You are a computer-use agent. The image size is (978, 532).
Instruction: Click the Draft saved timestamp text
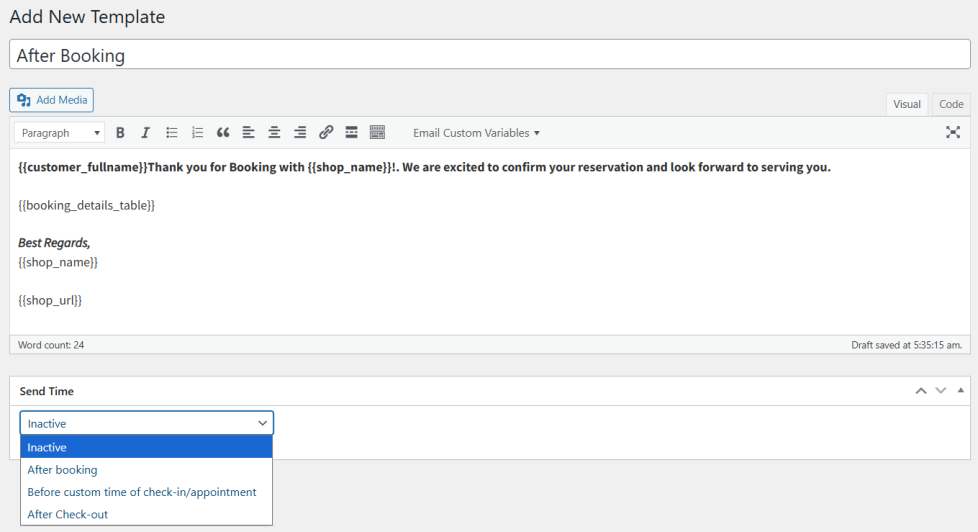[907, 345]
